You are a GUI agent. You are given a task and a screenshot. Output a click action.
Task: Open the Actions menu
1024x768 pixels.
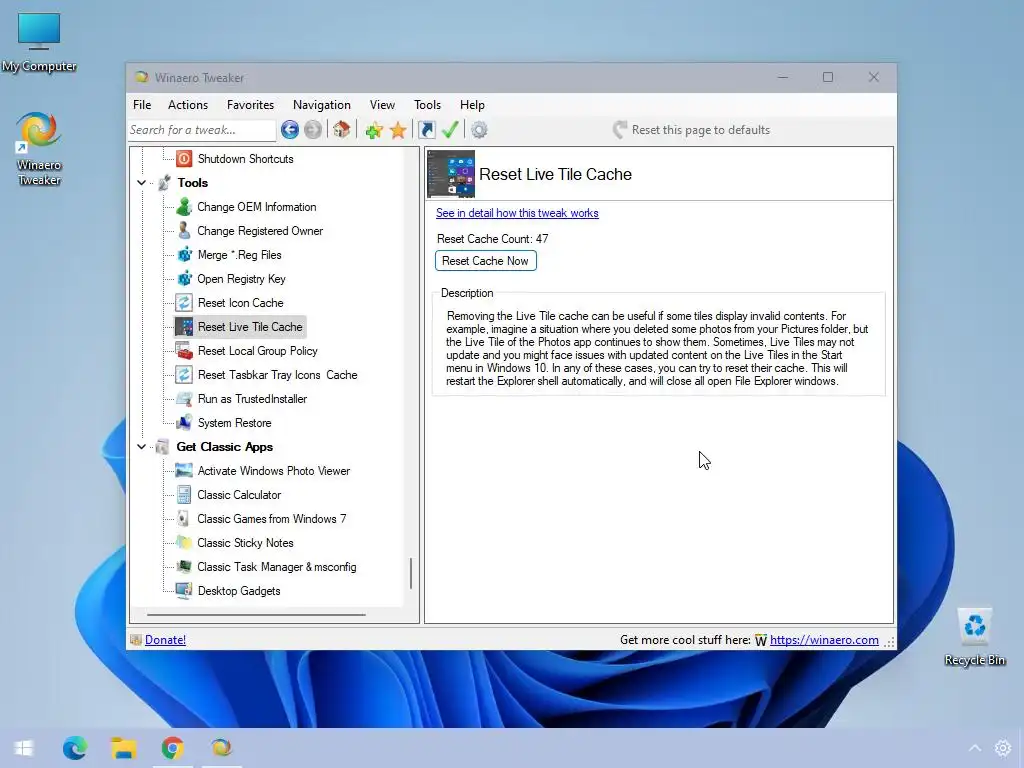[x=188, y=104]
